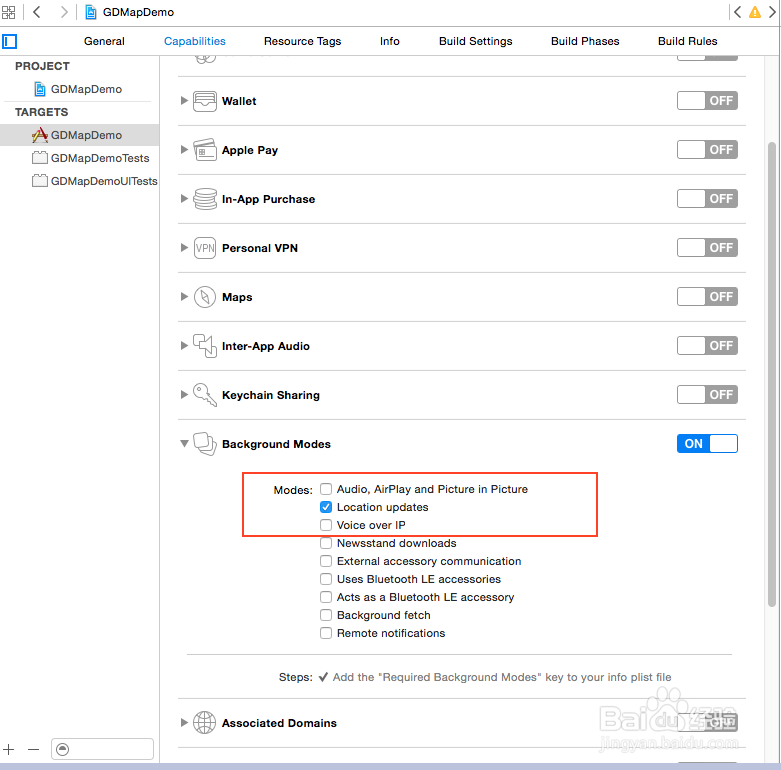Expand the Apple Pay section
Image resolution: width=781 pixels, height=770 pixels.
(x=184, y=149)
